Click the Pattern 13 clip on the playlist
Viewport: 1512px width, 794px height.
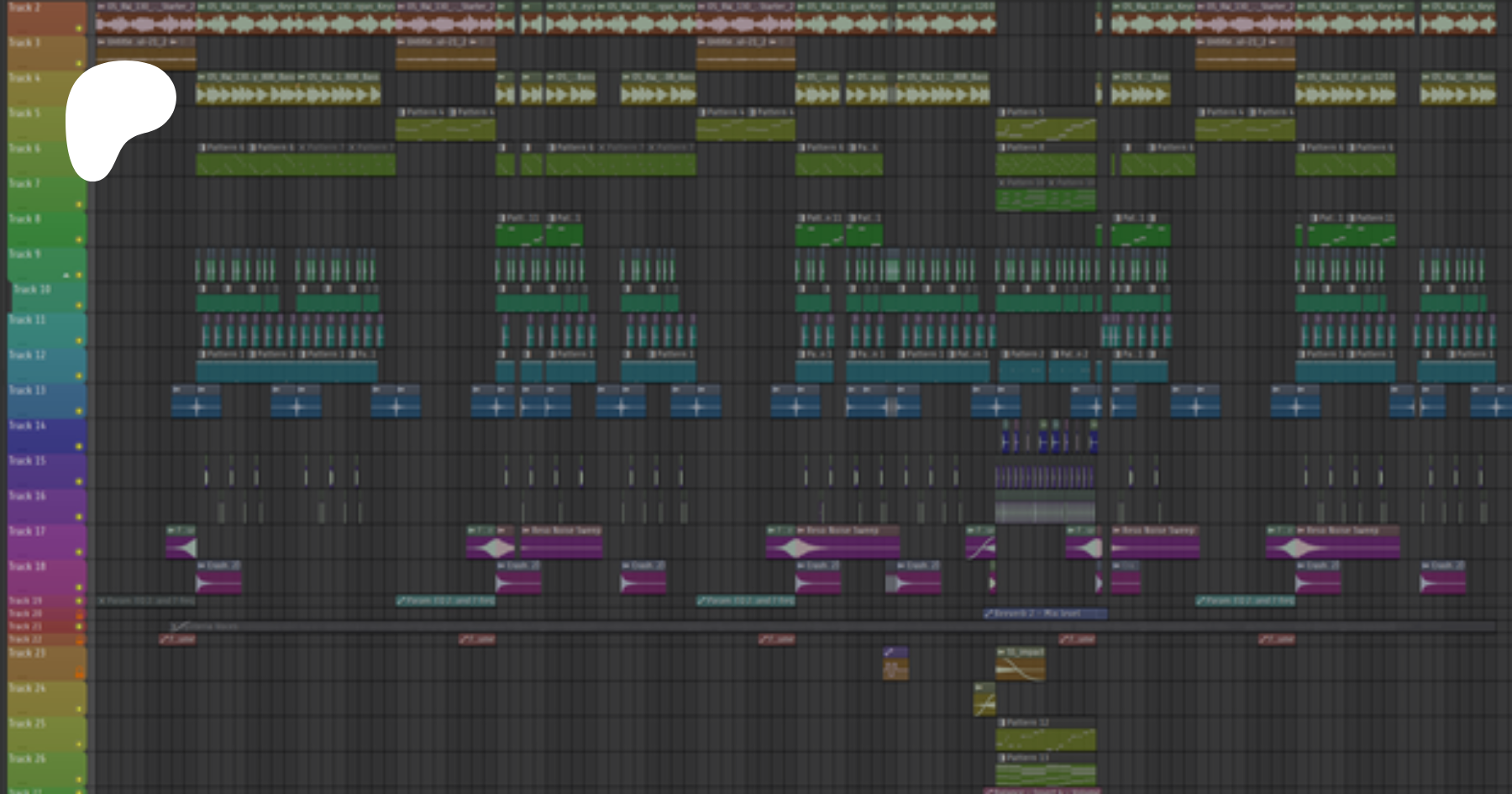(1045, 772)
